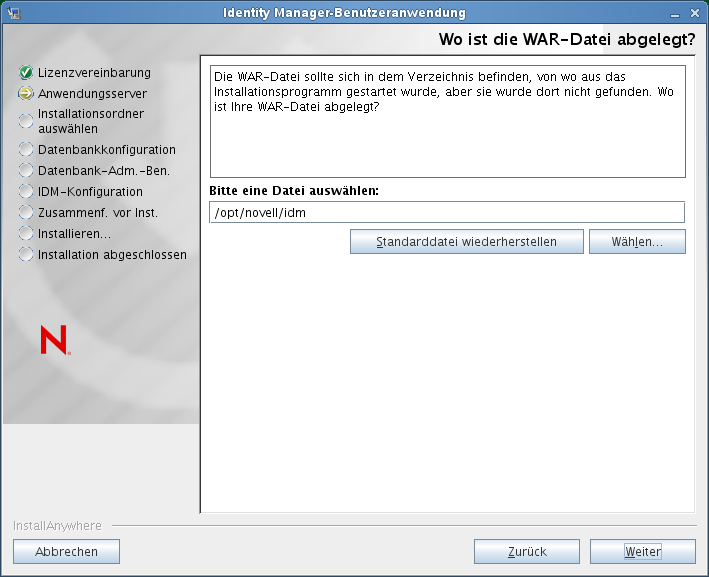Click the Anwendungsserver step label
Screen dimensions: 709x577
tap(92, 94)
